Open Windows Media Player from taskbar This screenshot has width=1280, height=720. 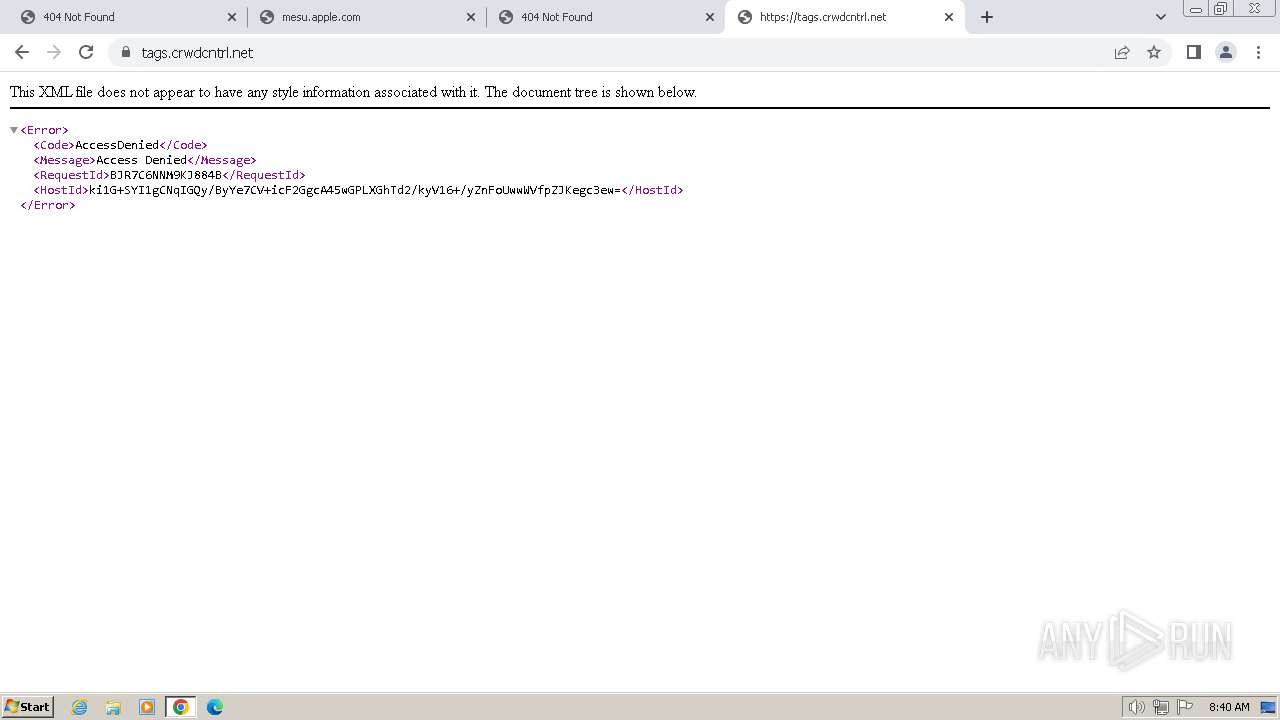click(x=147, y=707)
